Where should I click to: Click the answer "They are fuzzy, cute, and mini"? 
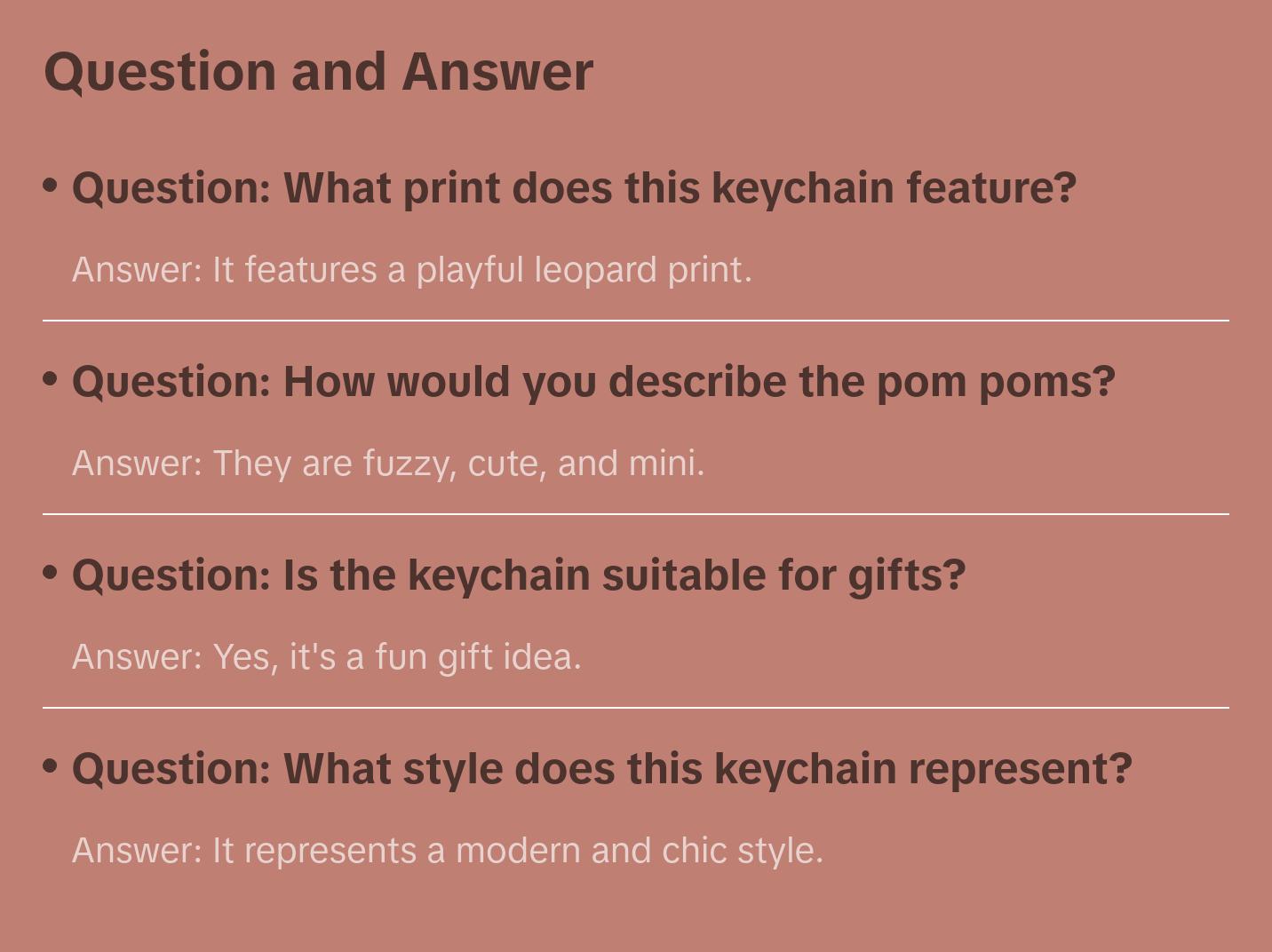pyautogui.click(x=388, y=464)
